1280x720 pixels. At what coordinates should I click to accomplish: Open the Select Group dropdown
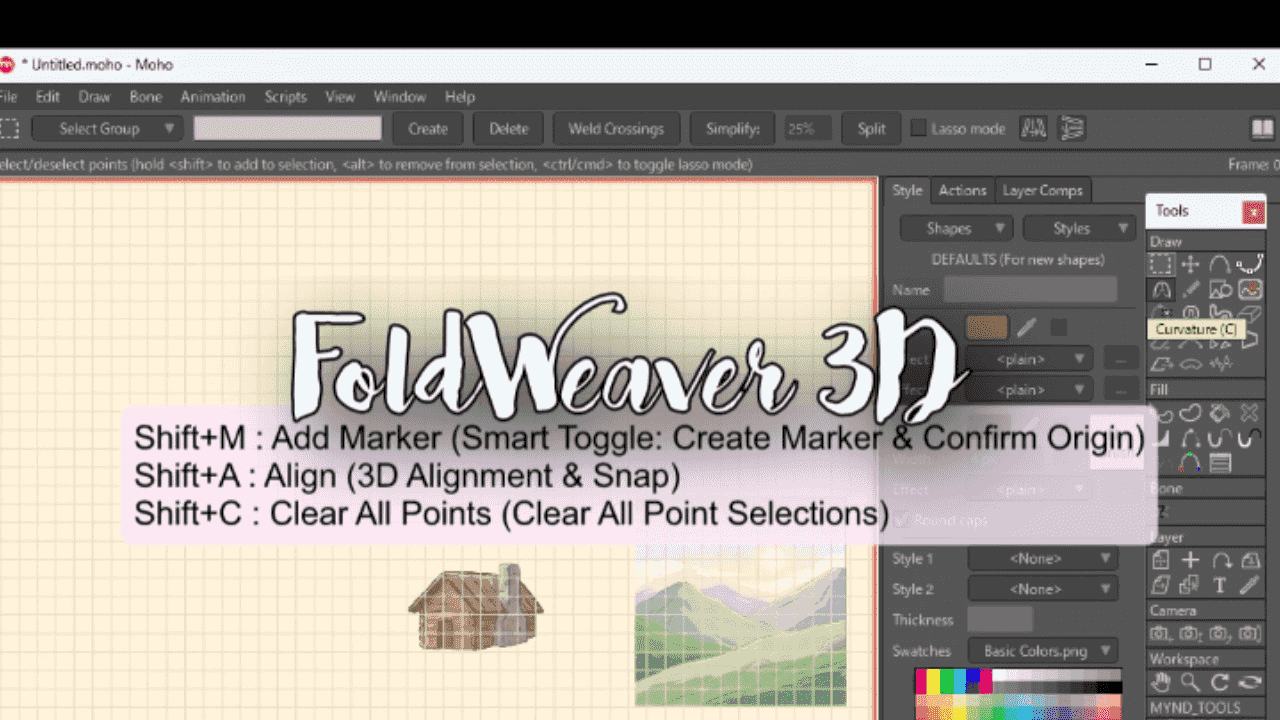tap(107, 129)
